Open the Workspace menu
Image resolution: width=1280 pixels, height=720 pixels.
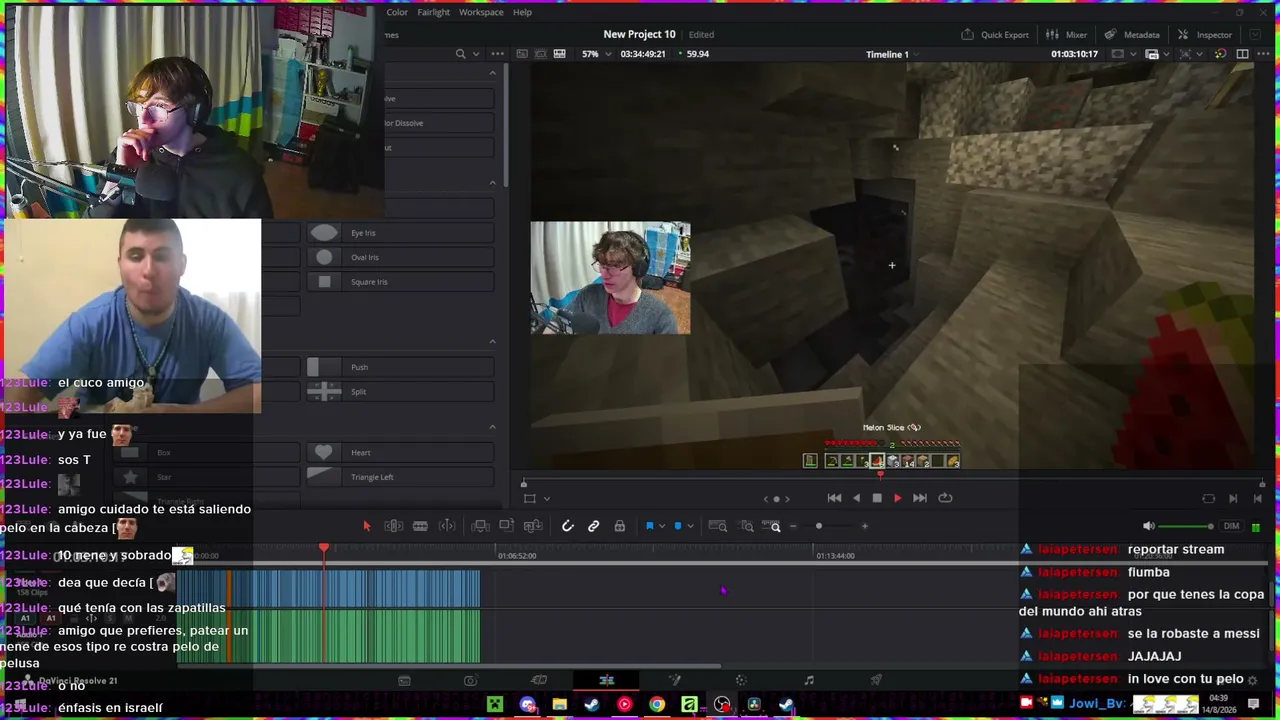[481, 12]
